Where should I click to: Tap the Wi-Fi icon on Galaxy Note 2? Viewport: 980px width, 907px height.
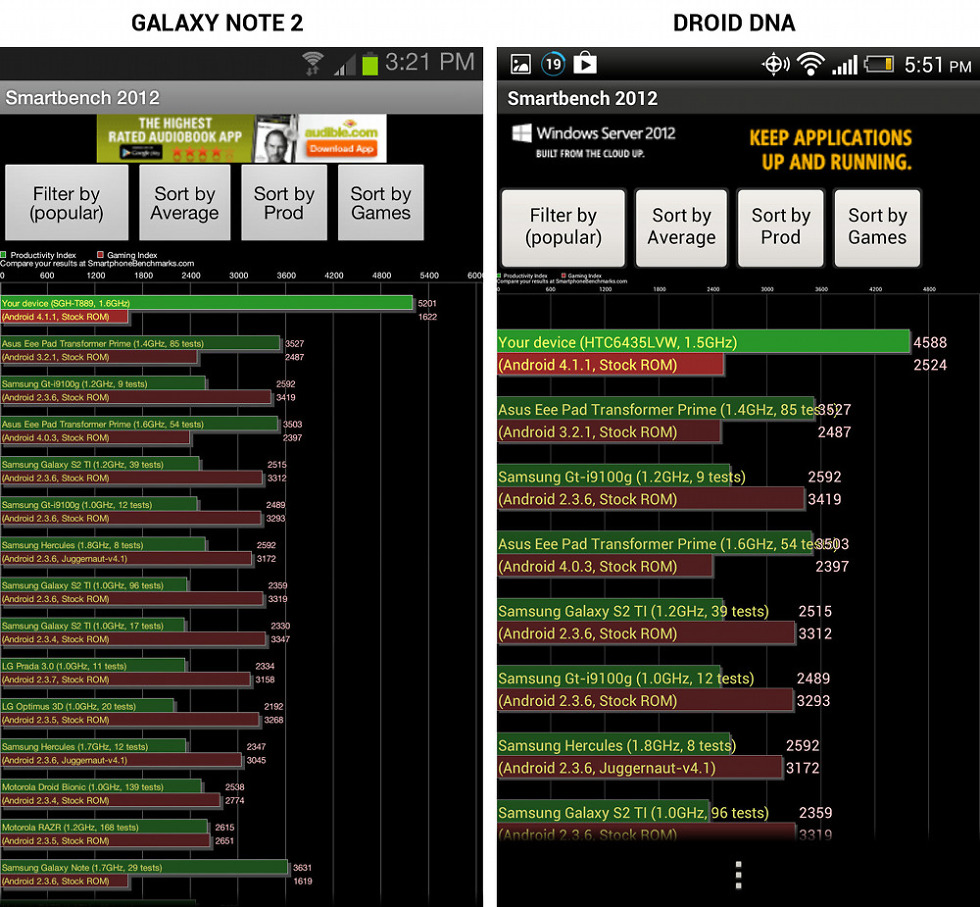point(312,64)
